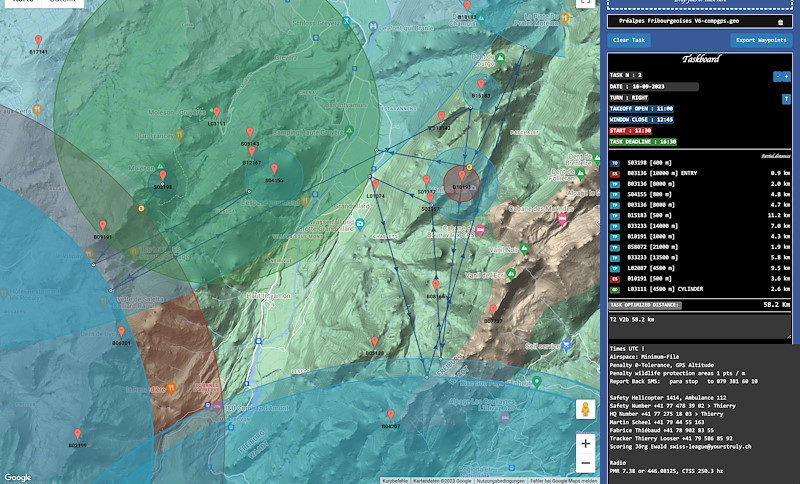
Task: Open Kurzbefehle keyboard shortcuts link
Action: pyautogui.click(x=395, y=481)
